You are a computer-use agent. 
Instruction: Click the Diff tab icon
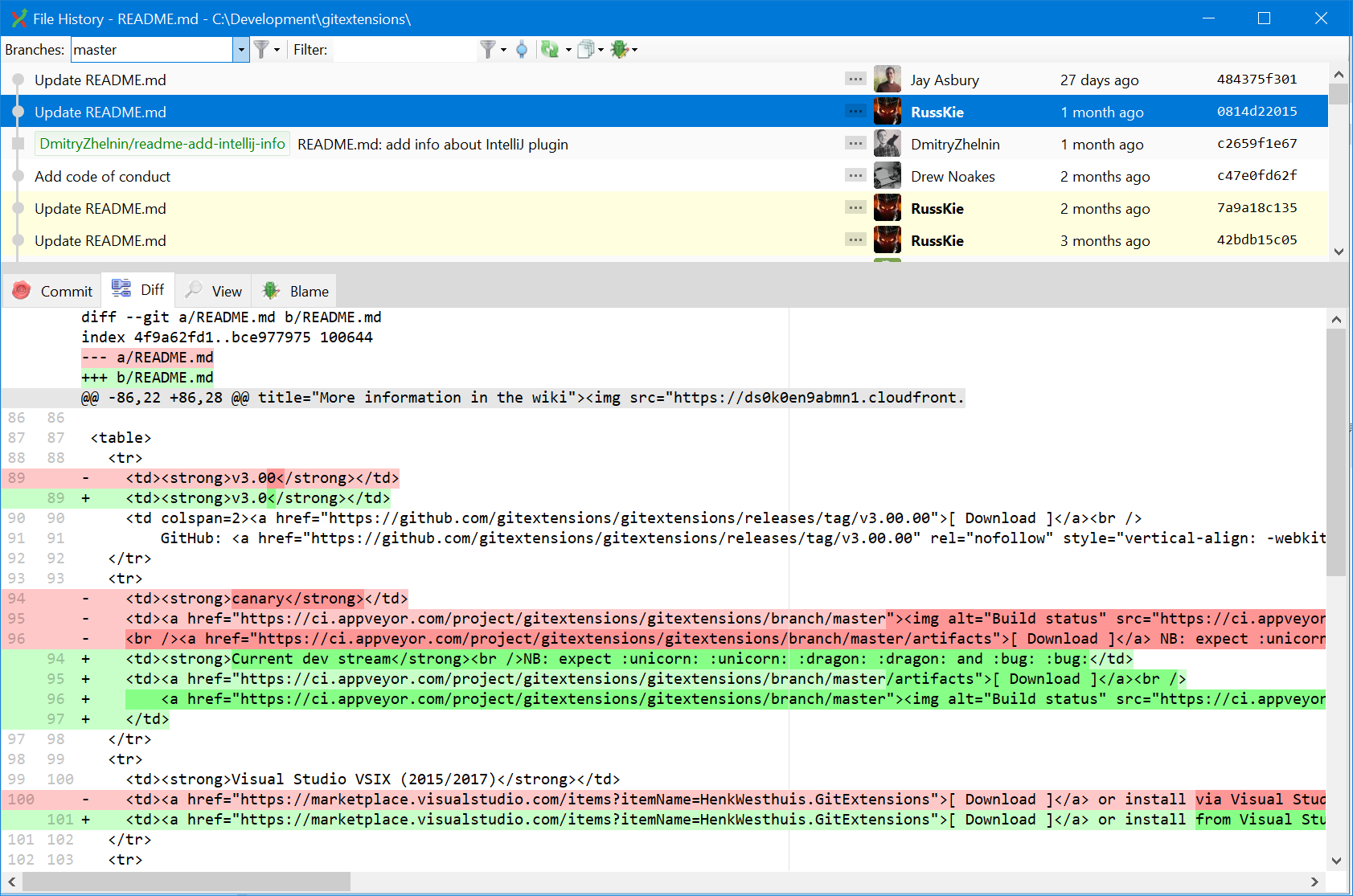click(121, 288)
